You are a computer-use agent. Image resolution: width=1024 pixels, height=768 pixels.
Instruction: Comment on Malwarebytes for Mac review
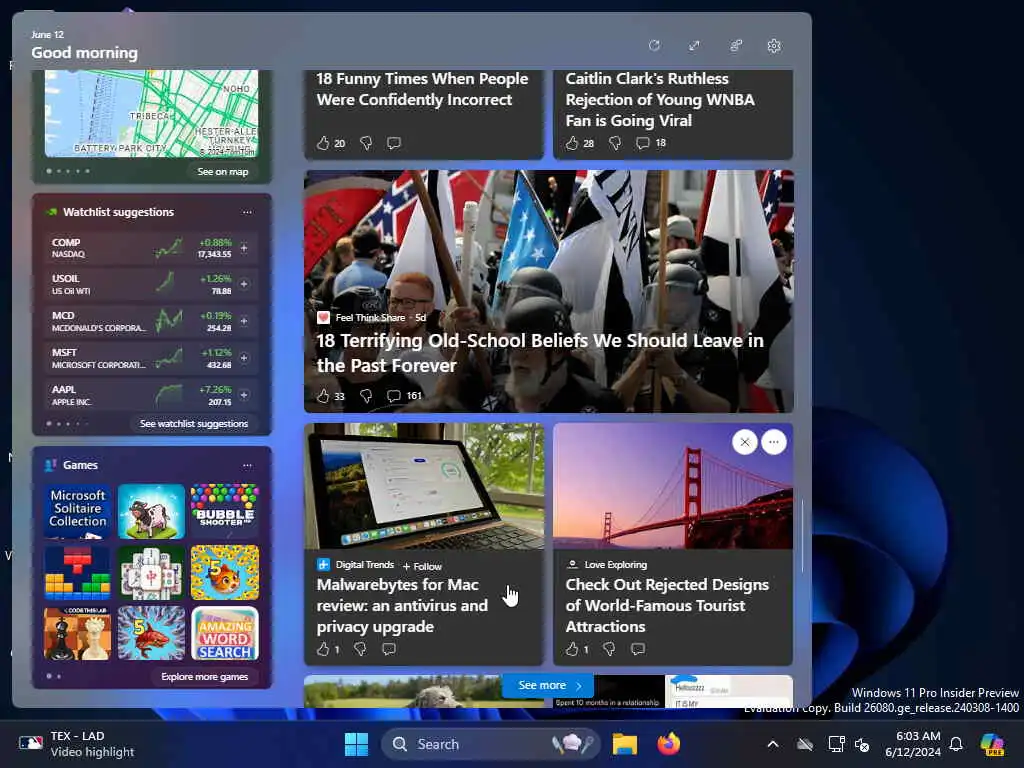pos(389,649)
